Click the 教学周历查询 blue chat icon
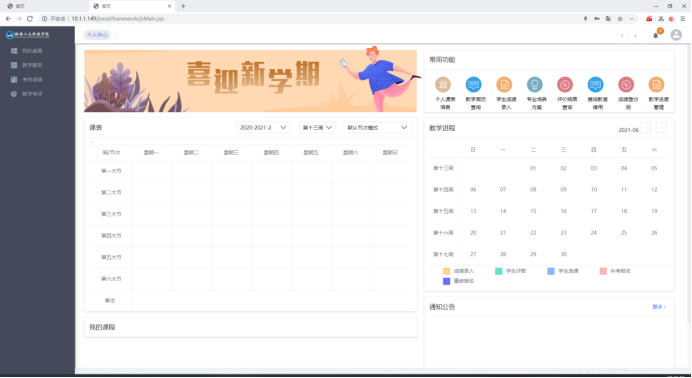Screen dimensions: 692x378 click(x=474, y=84)
